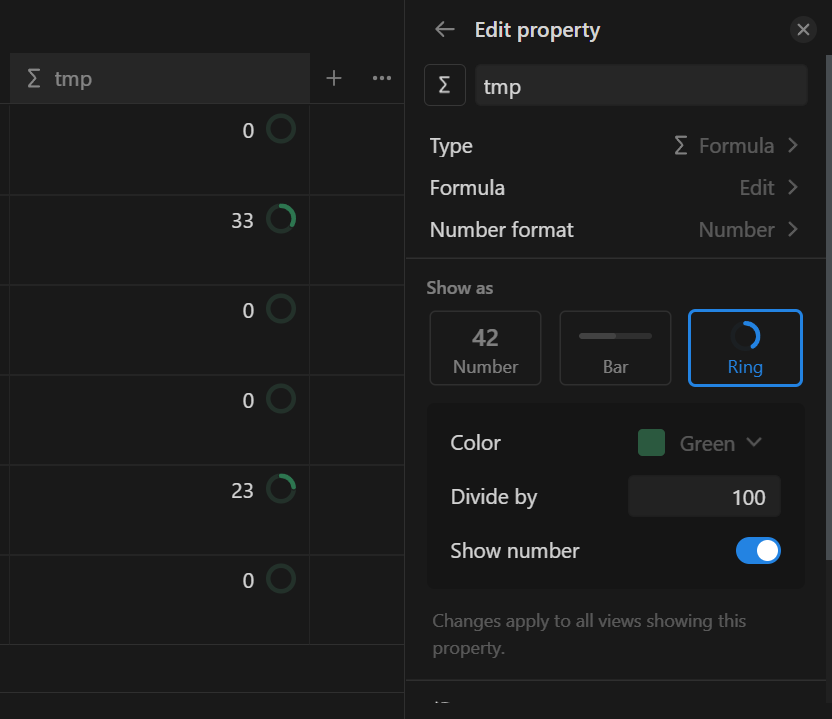Image resolution: width=832 pixels, height=719 pixels.
Task: Click the tmp property name field
Action: (641, 85)
